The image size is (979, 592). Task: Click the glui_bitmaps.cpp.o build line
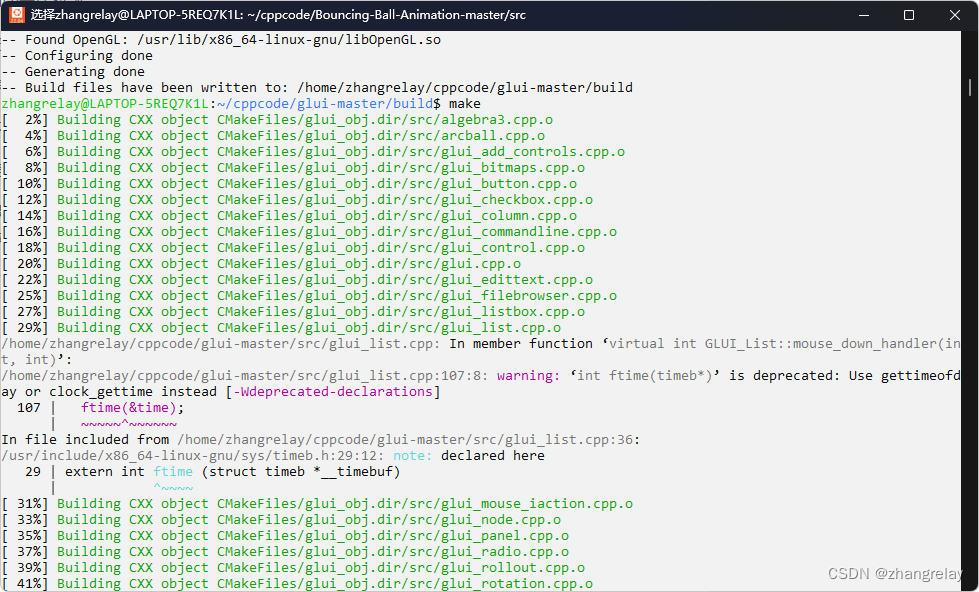[293, 168]
